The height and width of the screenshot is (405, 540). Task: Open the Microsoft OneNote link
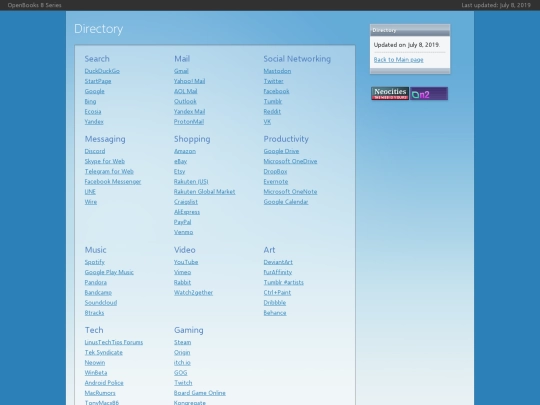pyautogui.click(x=290, y=192)
